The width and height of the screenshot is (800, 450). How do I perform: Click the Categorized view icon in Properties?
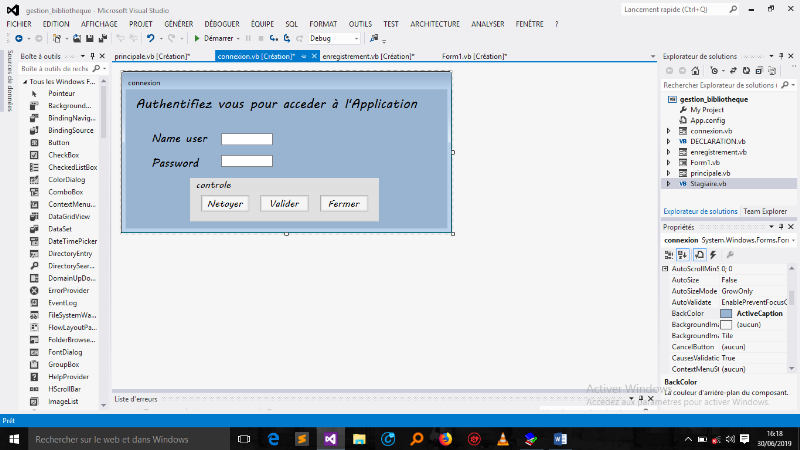click(x=669, y=255)
